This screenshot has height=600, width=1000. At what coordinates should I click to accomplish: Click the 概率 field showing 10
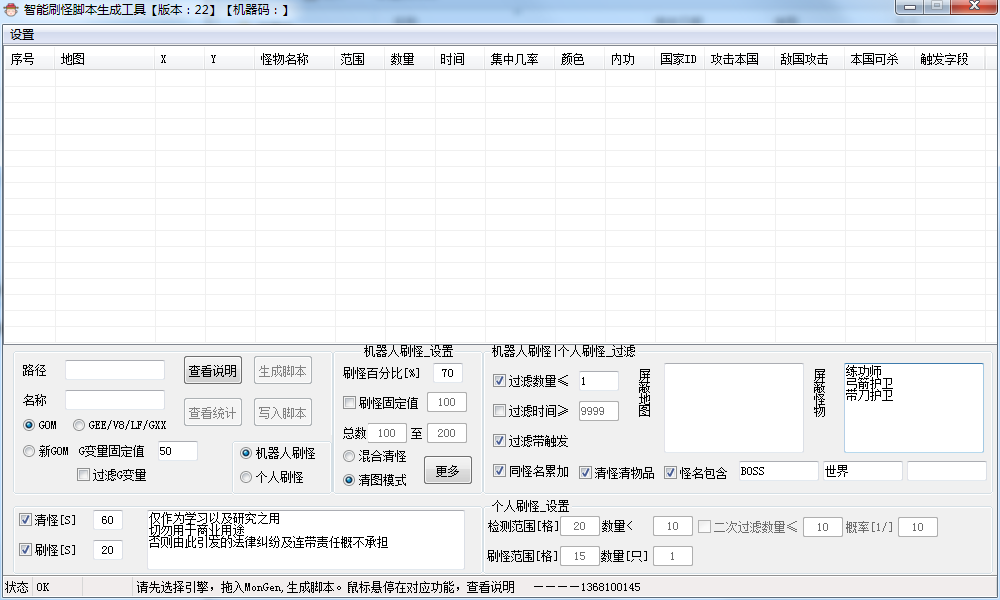pyautogui.click(x=917, y=527)
